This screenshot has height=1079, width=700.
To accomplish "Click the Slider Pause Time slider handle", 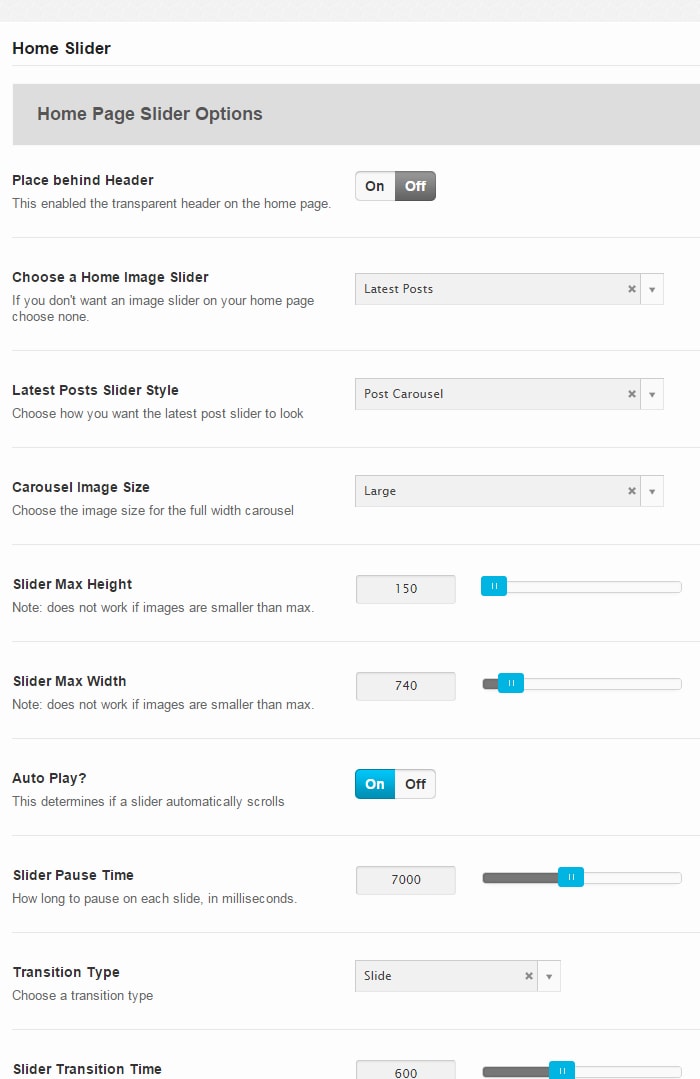I will tap(571, 878).
